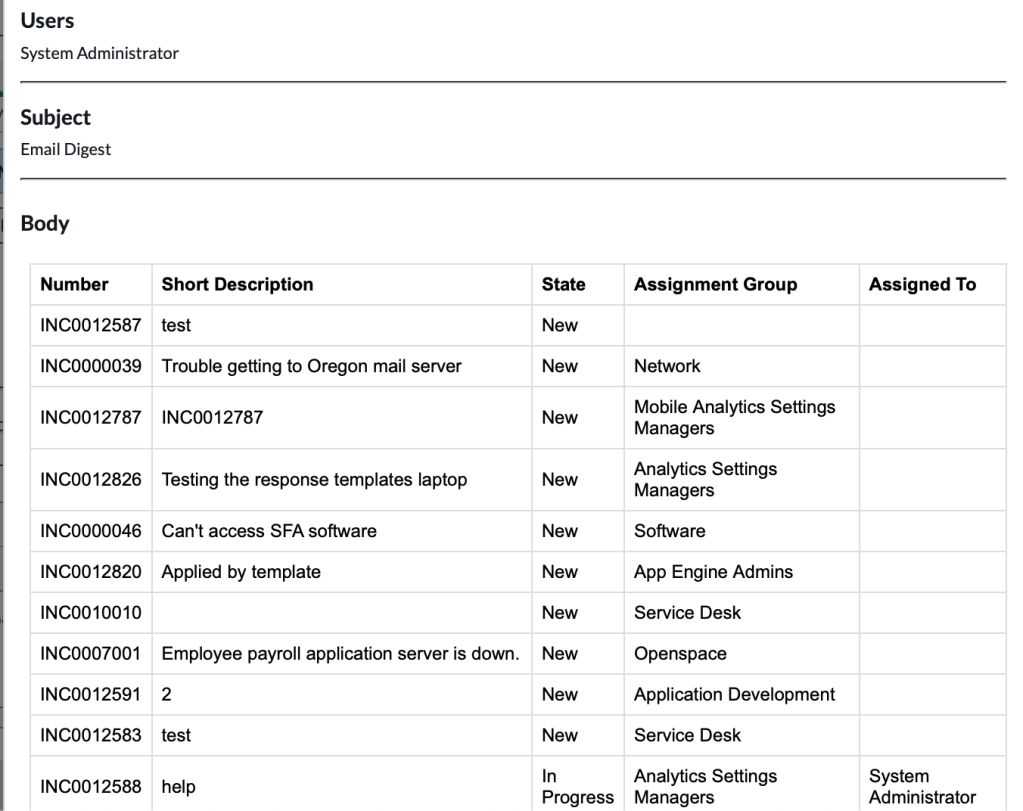Click the Short Description column header
The height and width of the screenshot is (811, 1023).
click(237, 285)
